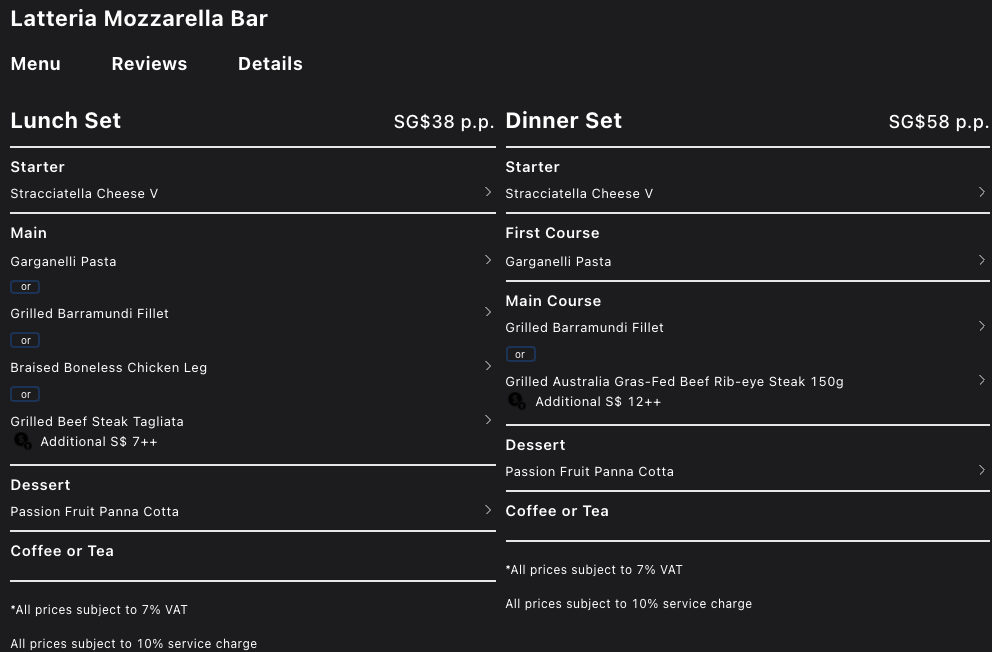Switch to the Menu tab
Screen dimensions: 992x652
(x=36, y=64)
